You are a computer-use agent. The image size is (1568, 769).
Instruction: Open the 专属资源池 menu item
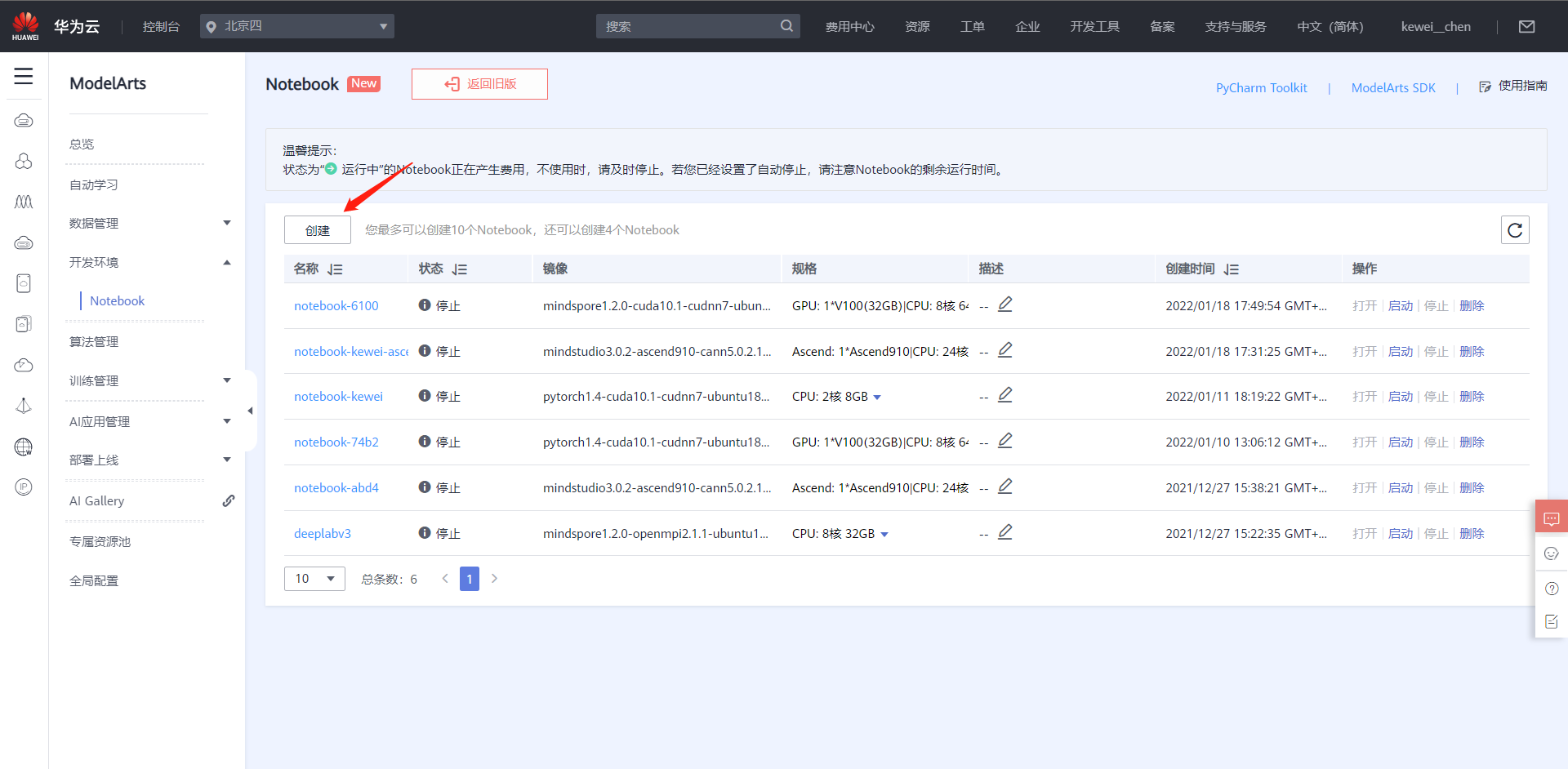(x=100, y=541)
